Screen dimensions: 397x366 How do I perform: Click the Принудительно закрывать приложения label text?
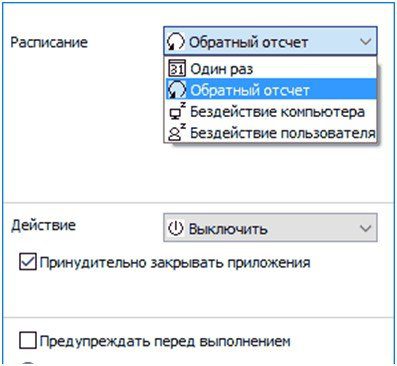click(175, 263)
